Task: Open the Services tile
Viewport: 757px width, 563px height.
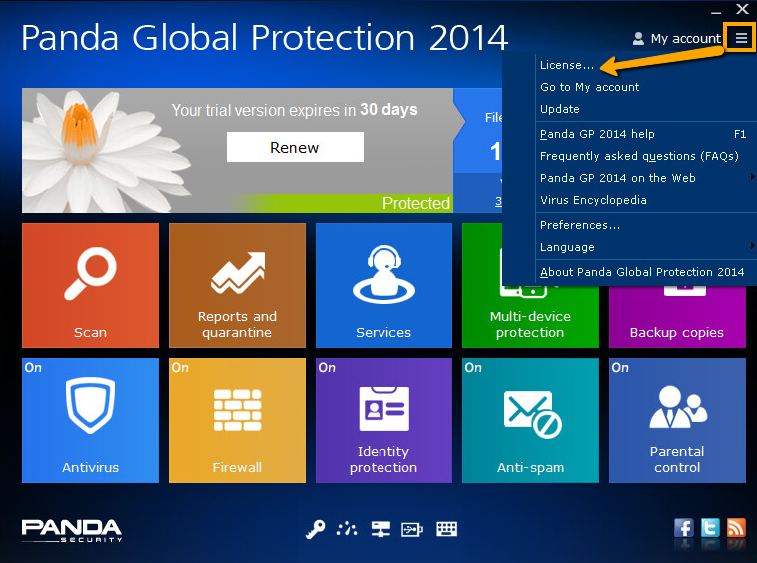Action: 384,285
